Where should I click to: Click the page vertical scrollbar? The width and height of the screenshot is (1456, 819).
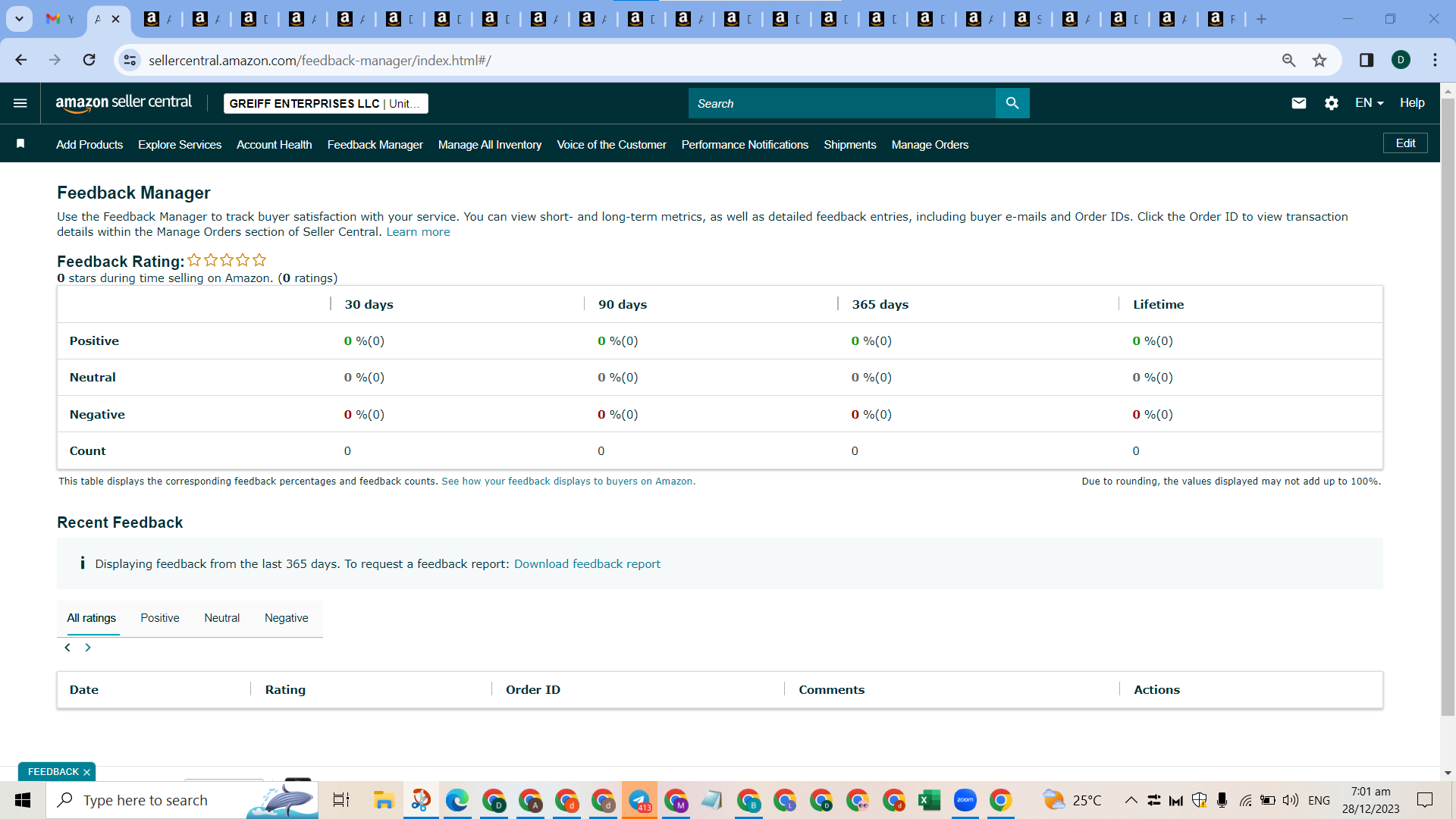1448,406
